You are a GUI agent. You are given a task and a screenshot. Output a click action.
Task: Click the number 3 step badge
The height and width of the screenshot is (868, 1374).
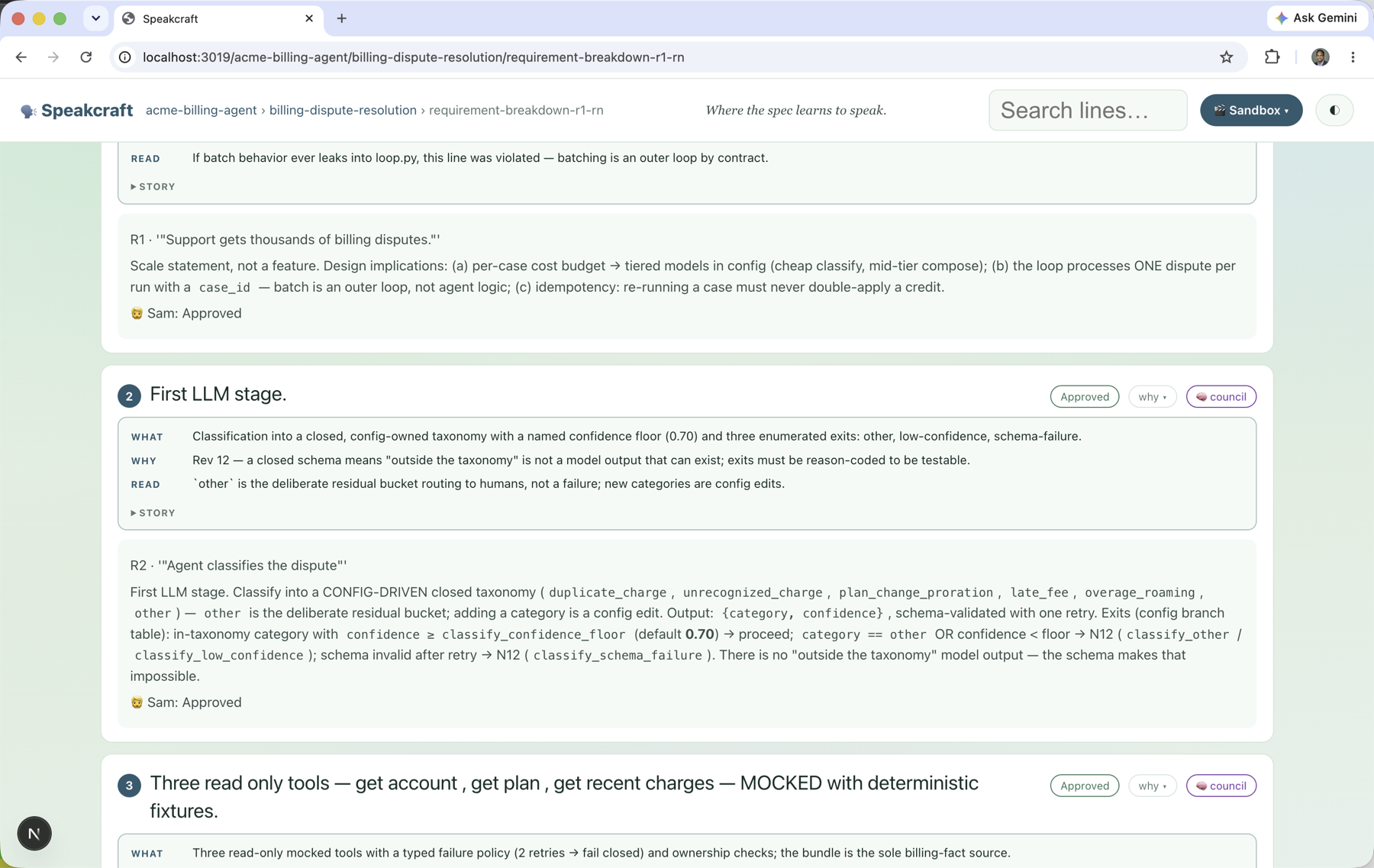click(129, 786)
